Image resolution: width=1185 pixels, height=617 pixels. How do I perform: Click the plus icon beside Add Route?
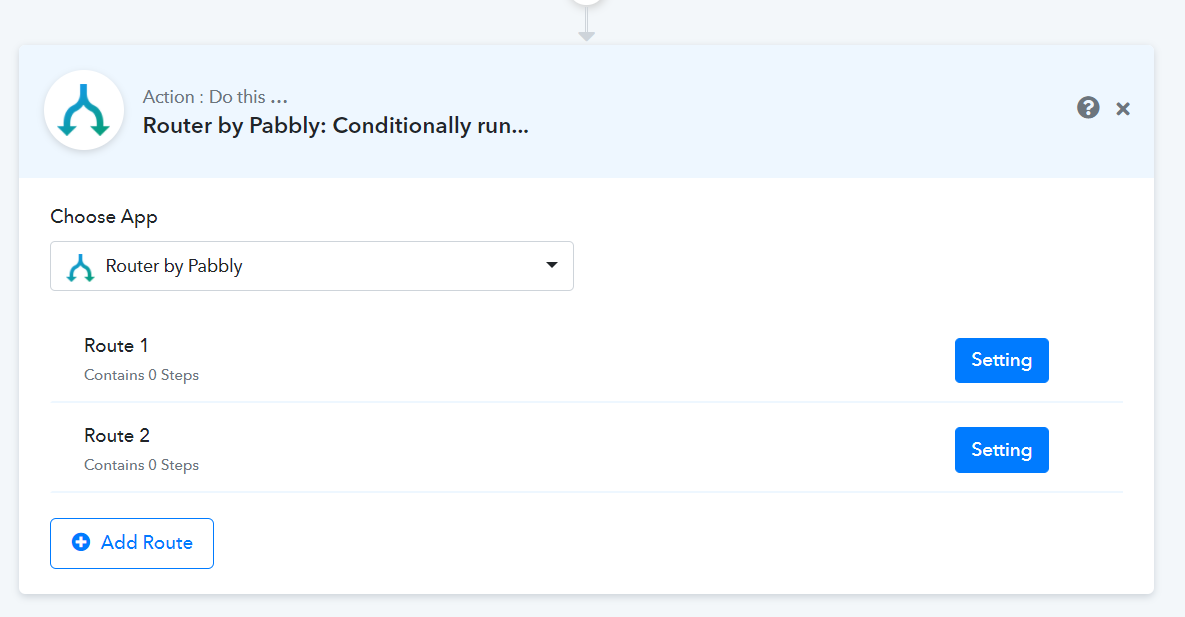pos(81,542)
